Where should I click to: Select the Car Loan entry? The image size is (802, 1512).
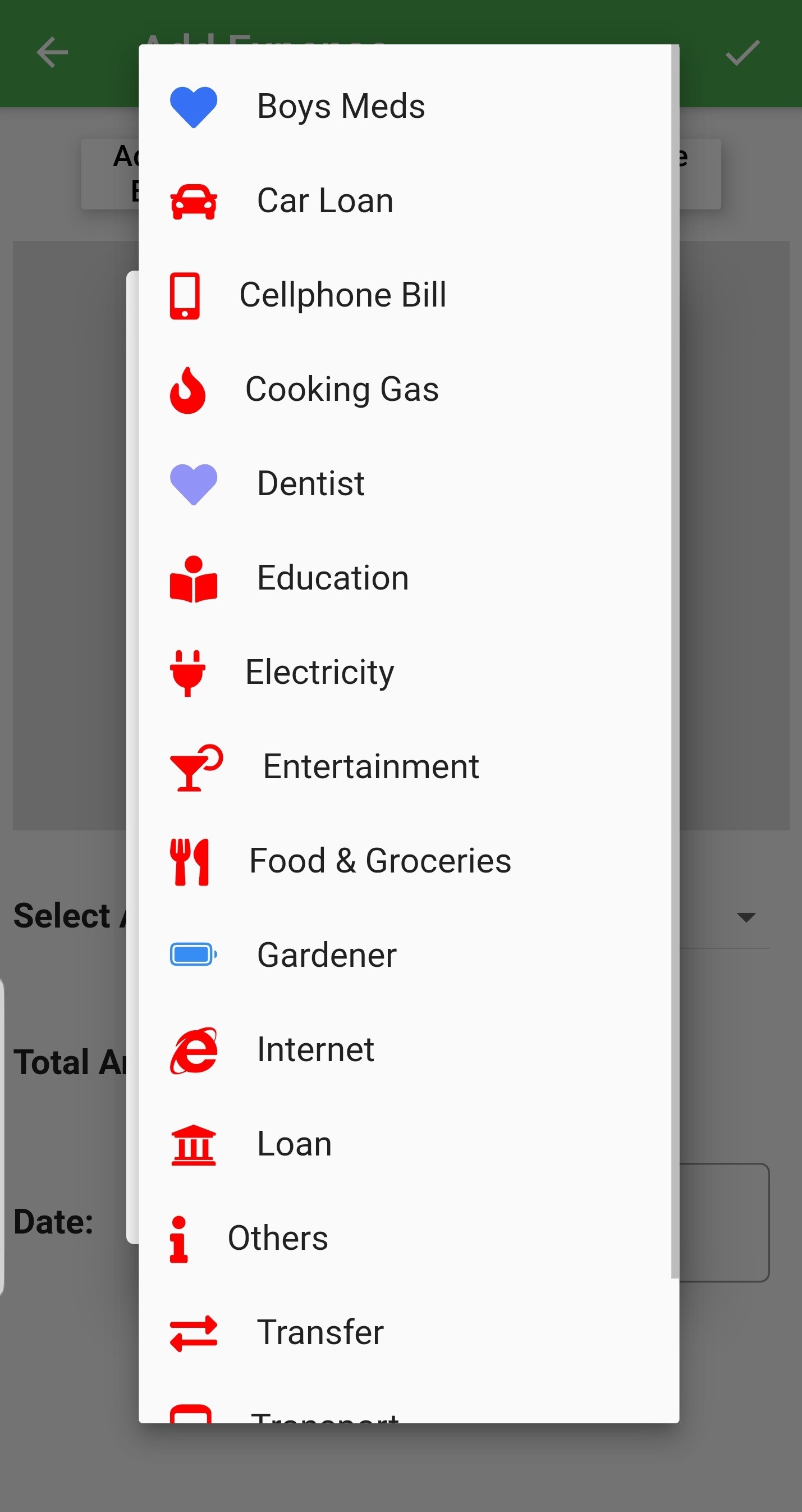[x=325, y=201]
